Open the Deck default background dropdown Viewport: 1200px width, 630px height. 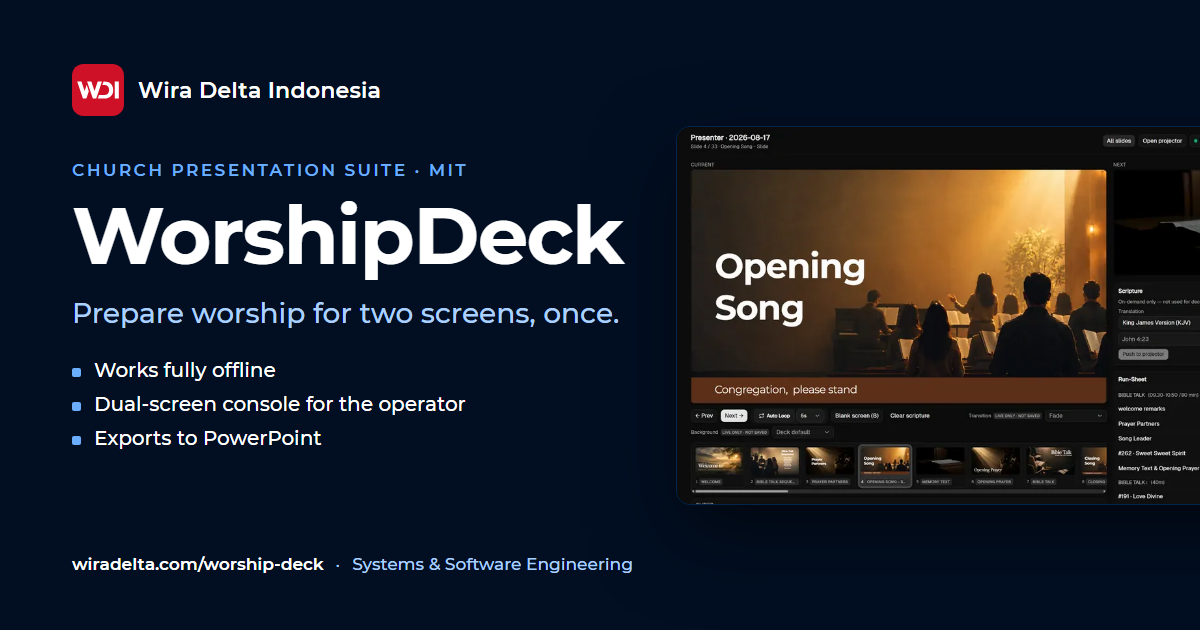point(803,432)
